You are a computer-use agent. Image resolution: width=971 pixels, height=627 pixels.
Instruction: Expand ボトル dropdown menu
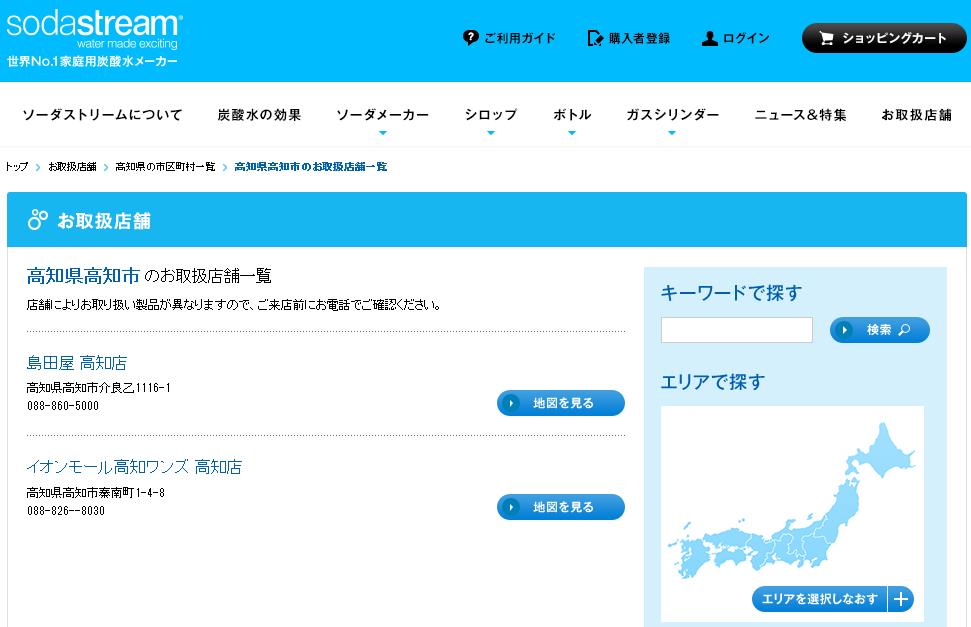[x=572, y=116]
